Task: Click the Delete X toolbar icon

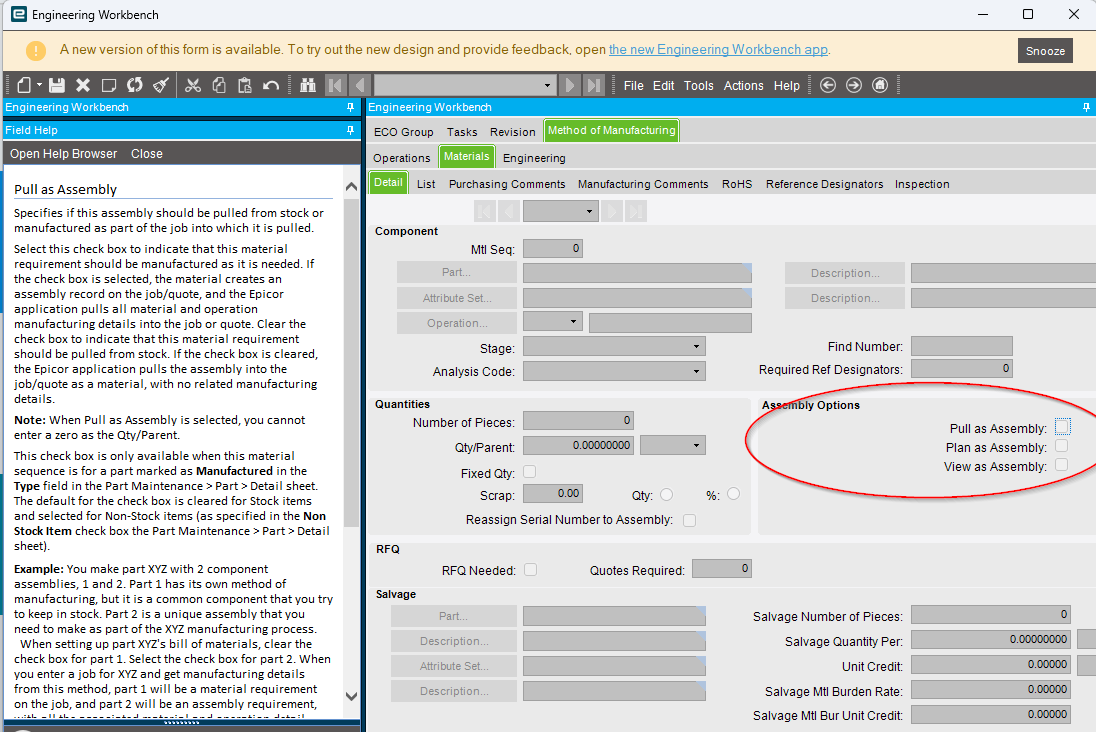Action: click(82, 85)
